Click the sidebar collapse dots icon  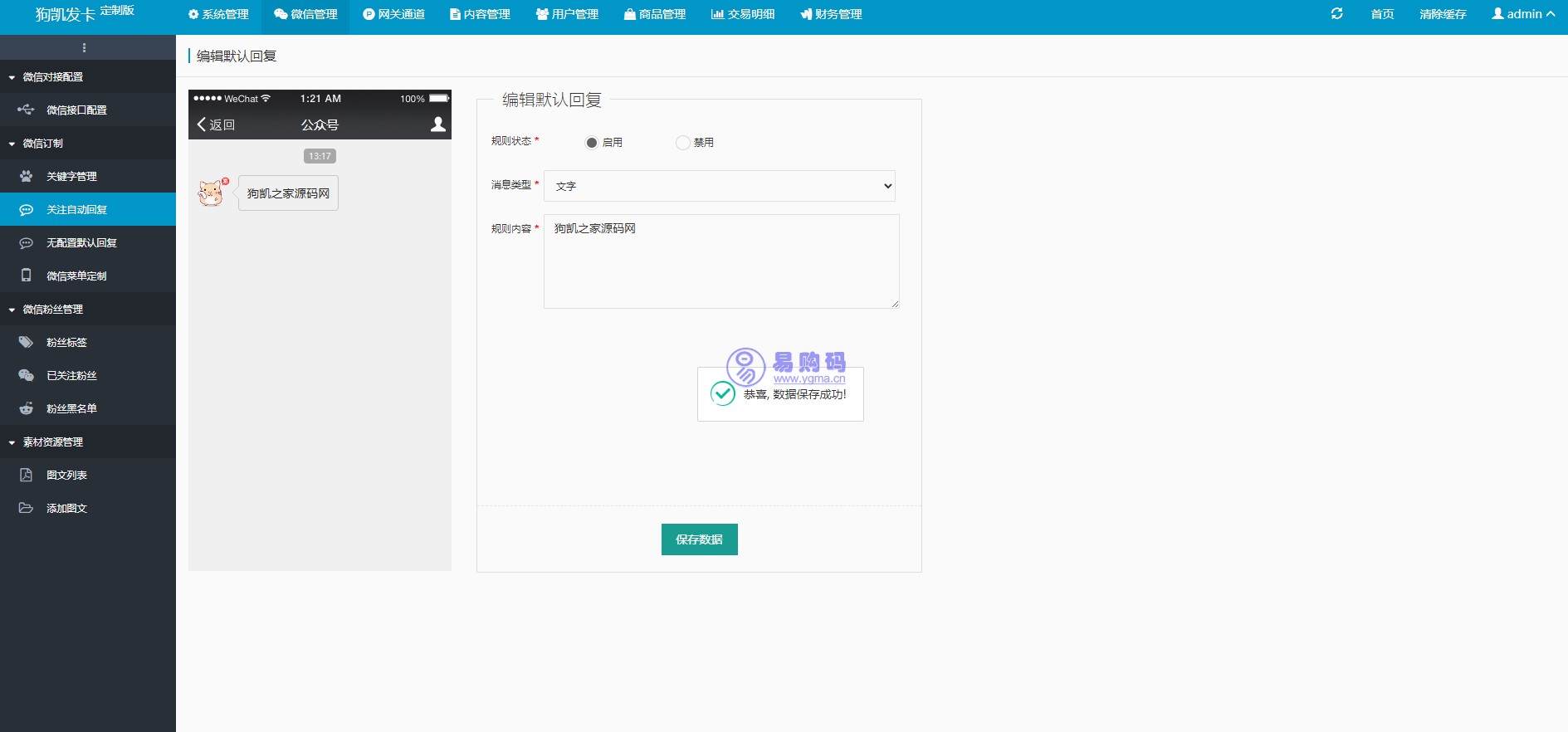84,47
